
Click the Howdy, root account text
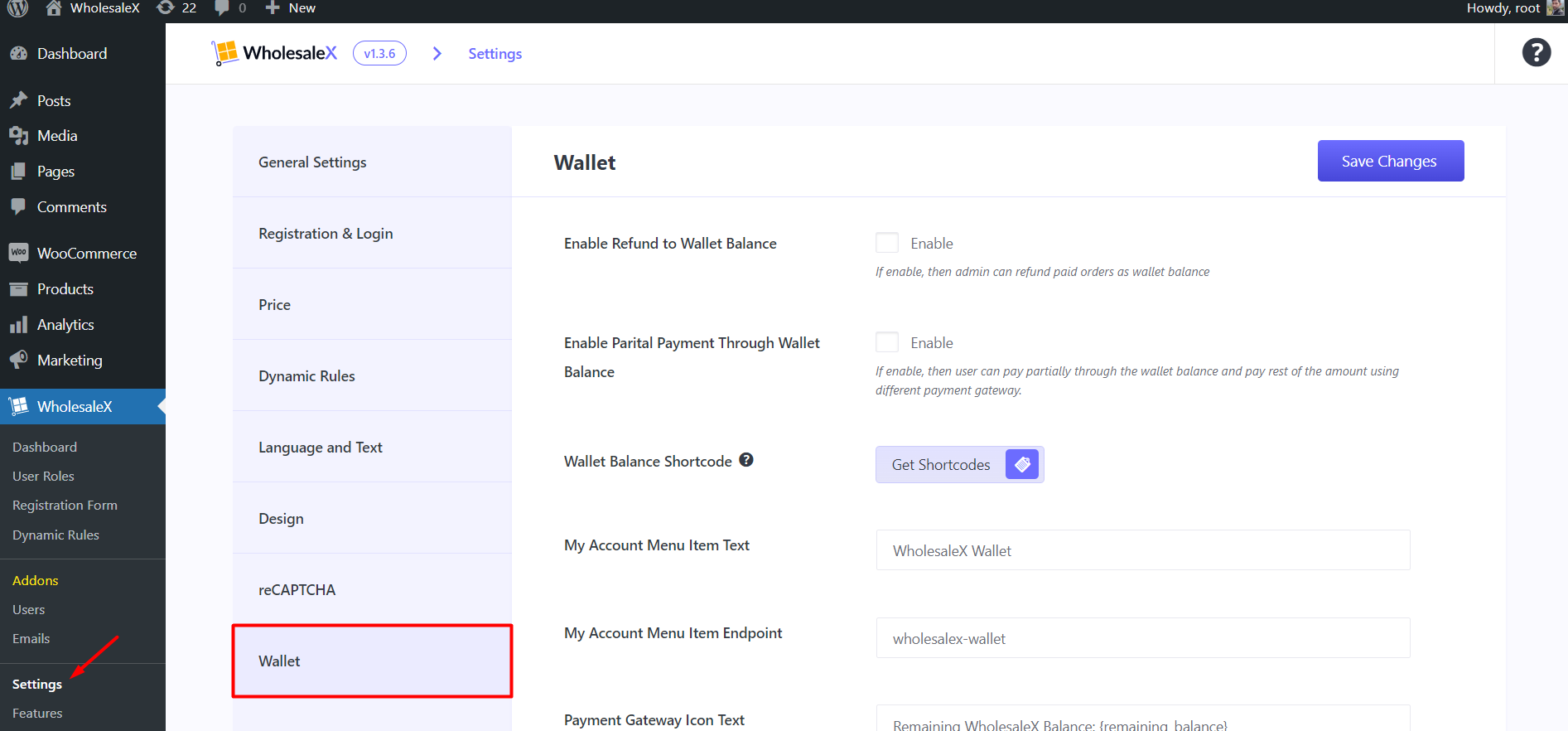pyautogui.click(x=1503, y=8)
